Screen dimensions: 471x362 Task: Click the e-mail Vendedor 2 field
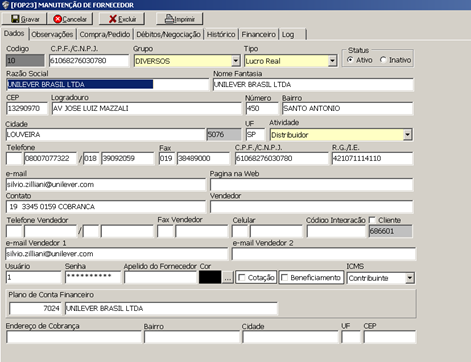click(x=324, y=254)
